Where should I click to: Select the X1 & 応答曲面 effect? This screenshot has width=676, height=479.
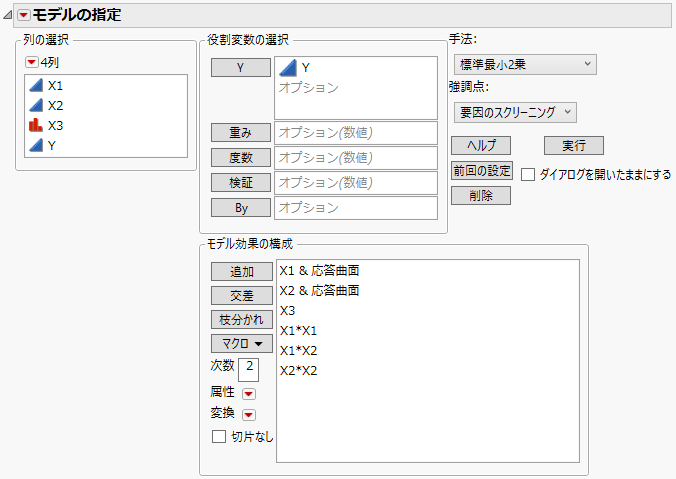319,270
